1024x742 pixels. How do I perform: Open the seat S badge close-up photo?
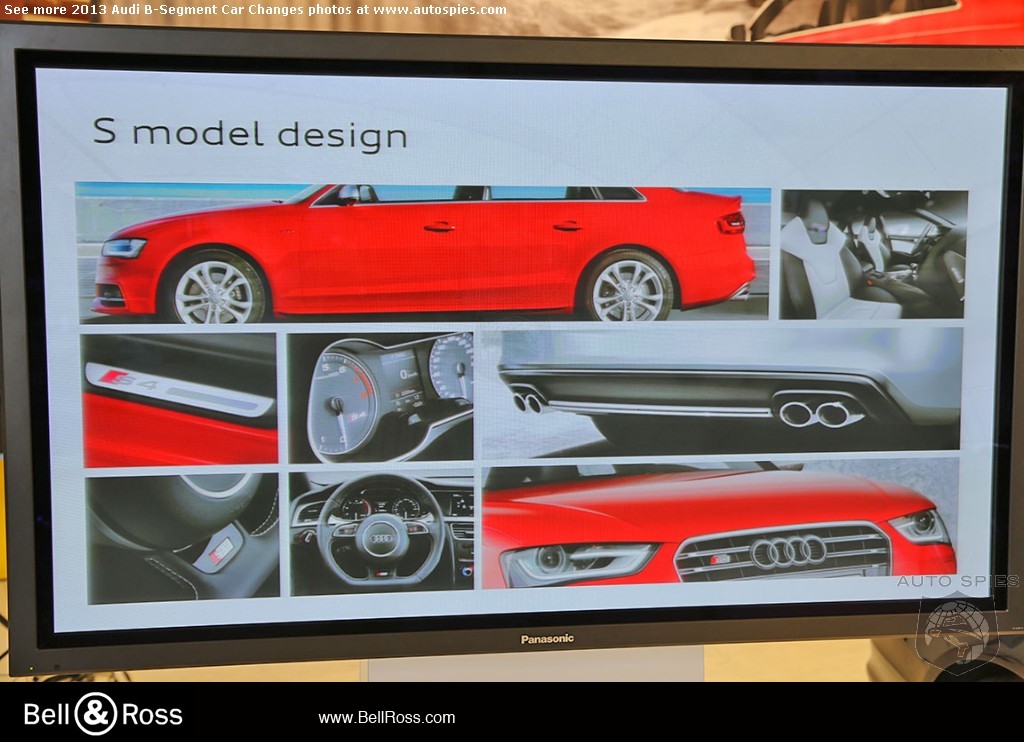183,538
